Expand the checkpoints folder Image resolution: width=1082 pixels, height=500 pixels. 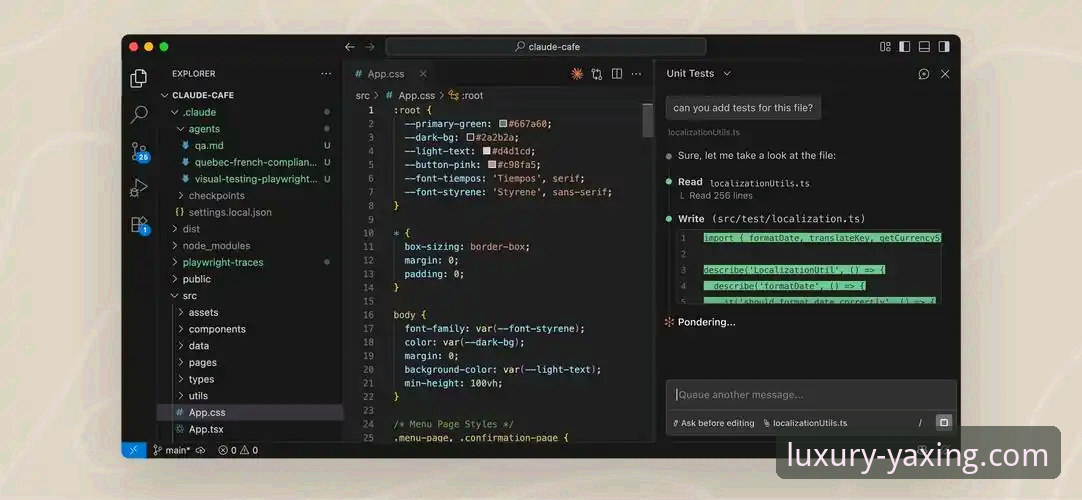[217, 196]
